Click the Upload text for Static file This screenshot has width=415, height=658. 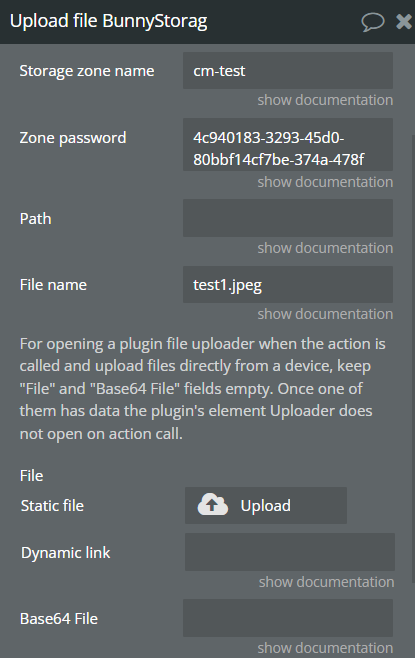[266, 506]
